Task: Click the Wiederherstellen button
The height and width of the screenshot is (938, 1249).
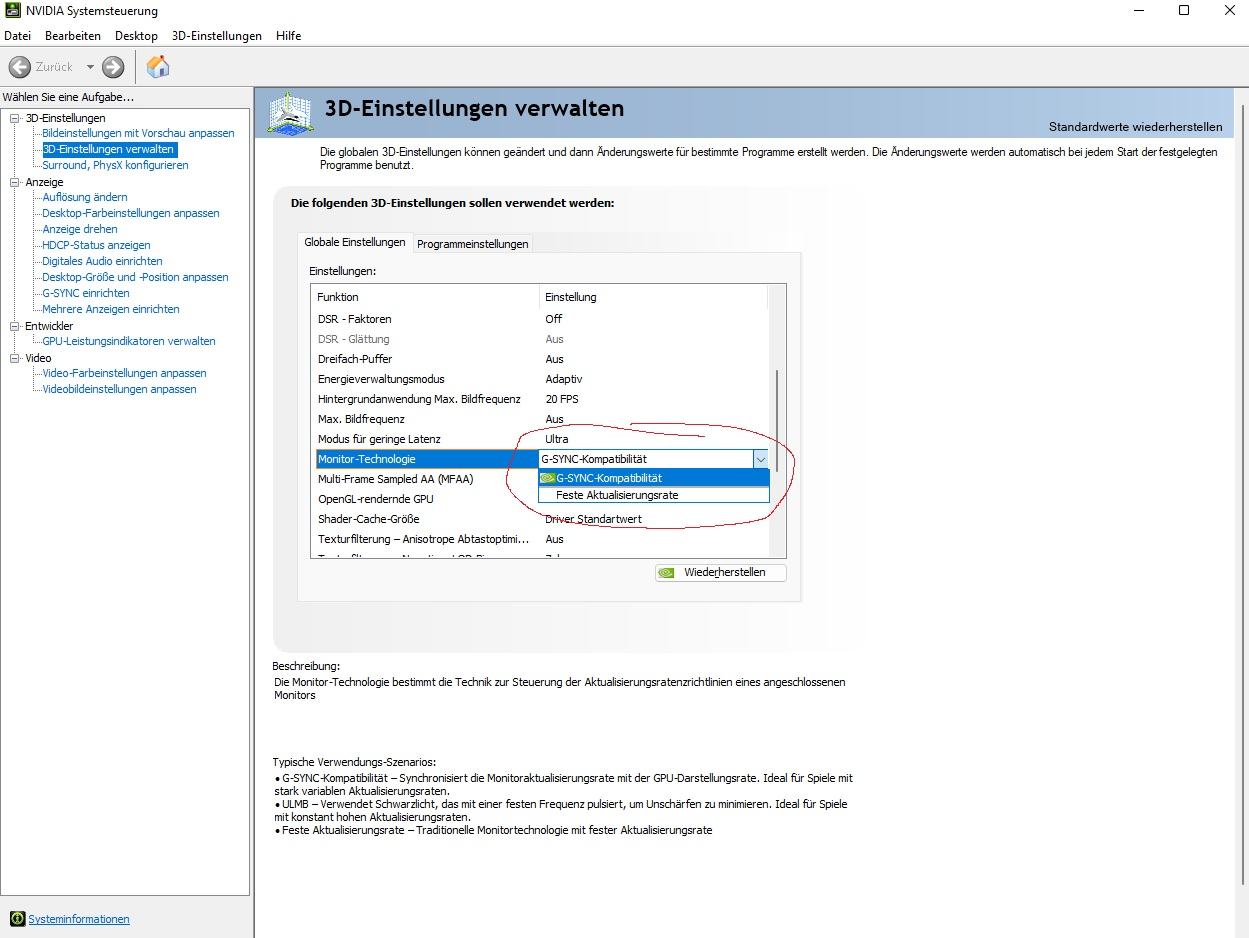Action: [x=720, y=573]
